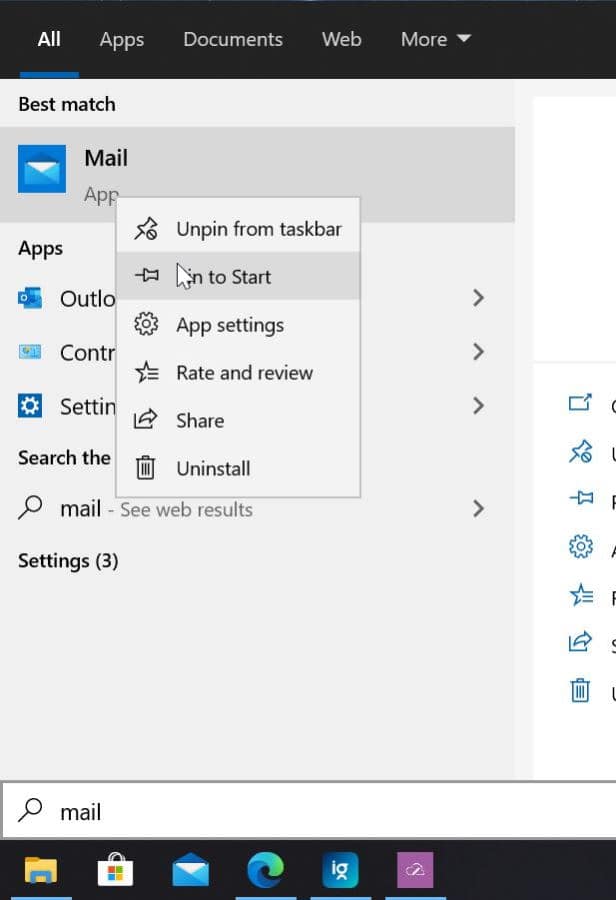Open Mail from the taskbar

tap(191, 870)
